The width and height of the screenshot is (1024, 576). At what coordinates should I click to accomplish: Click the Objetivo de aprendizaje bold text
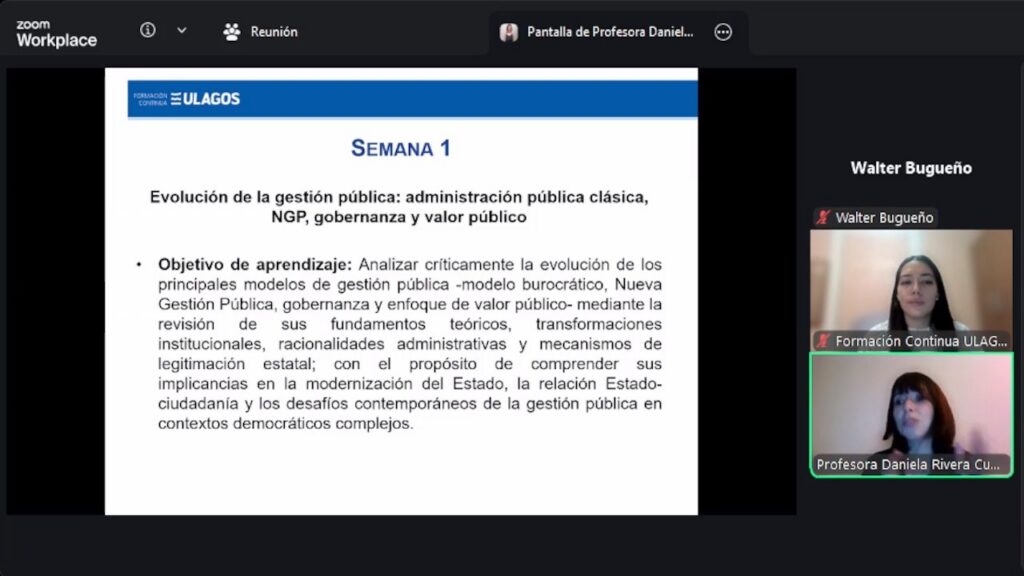(255, 264)
